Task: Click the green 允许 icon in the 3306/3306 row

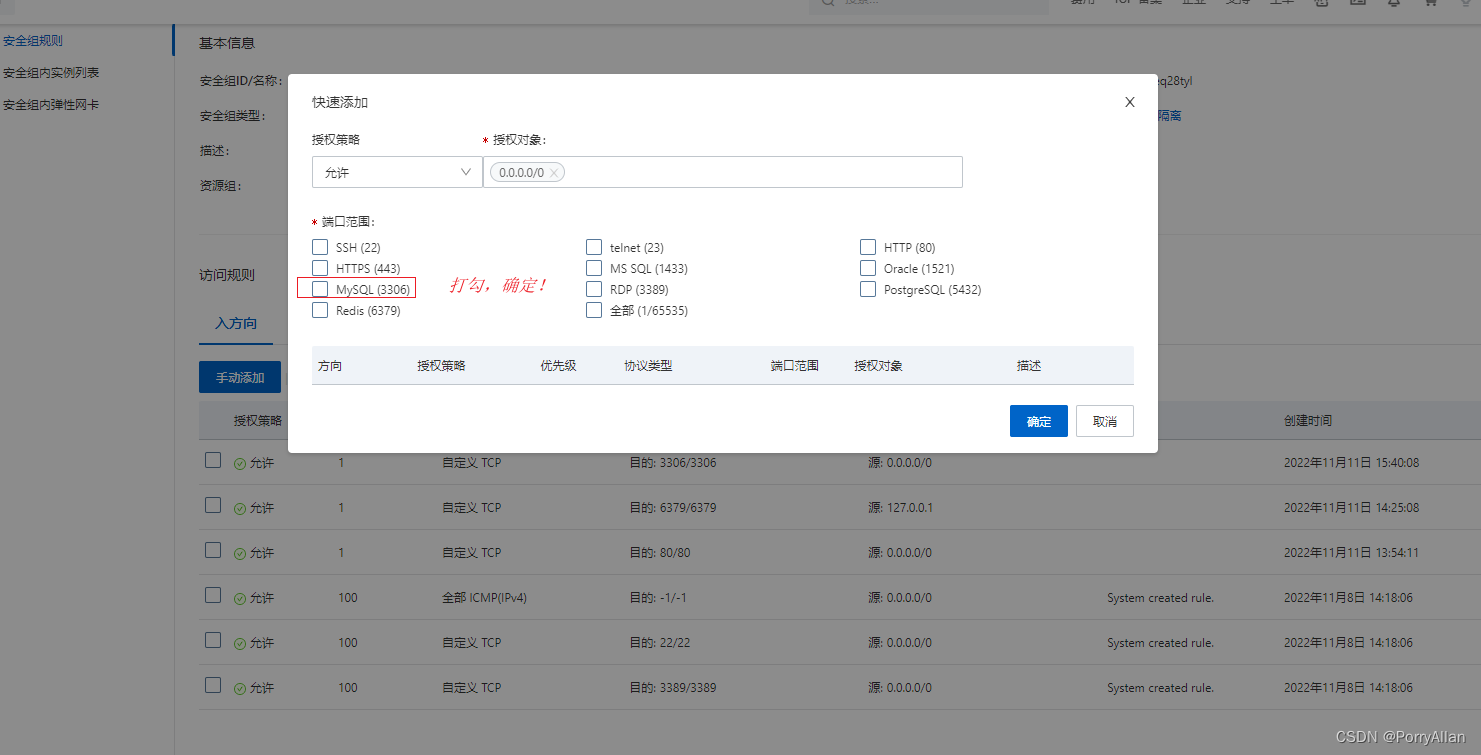Action: [x=240, y=464]
